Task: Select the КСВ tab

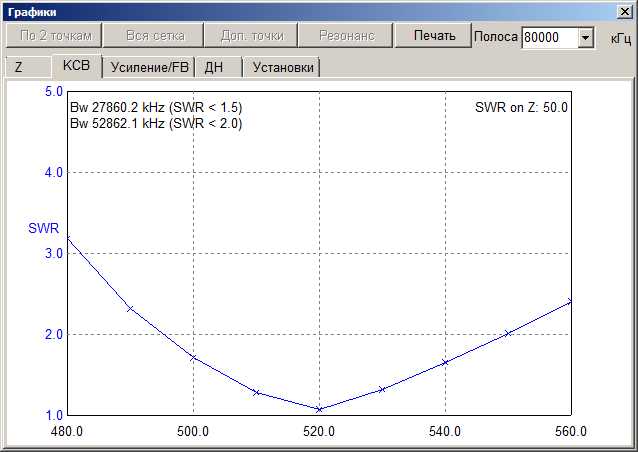Action: [x=76, y=67]
